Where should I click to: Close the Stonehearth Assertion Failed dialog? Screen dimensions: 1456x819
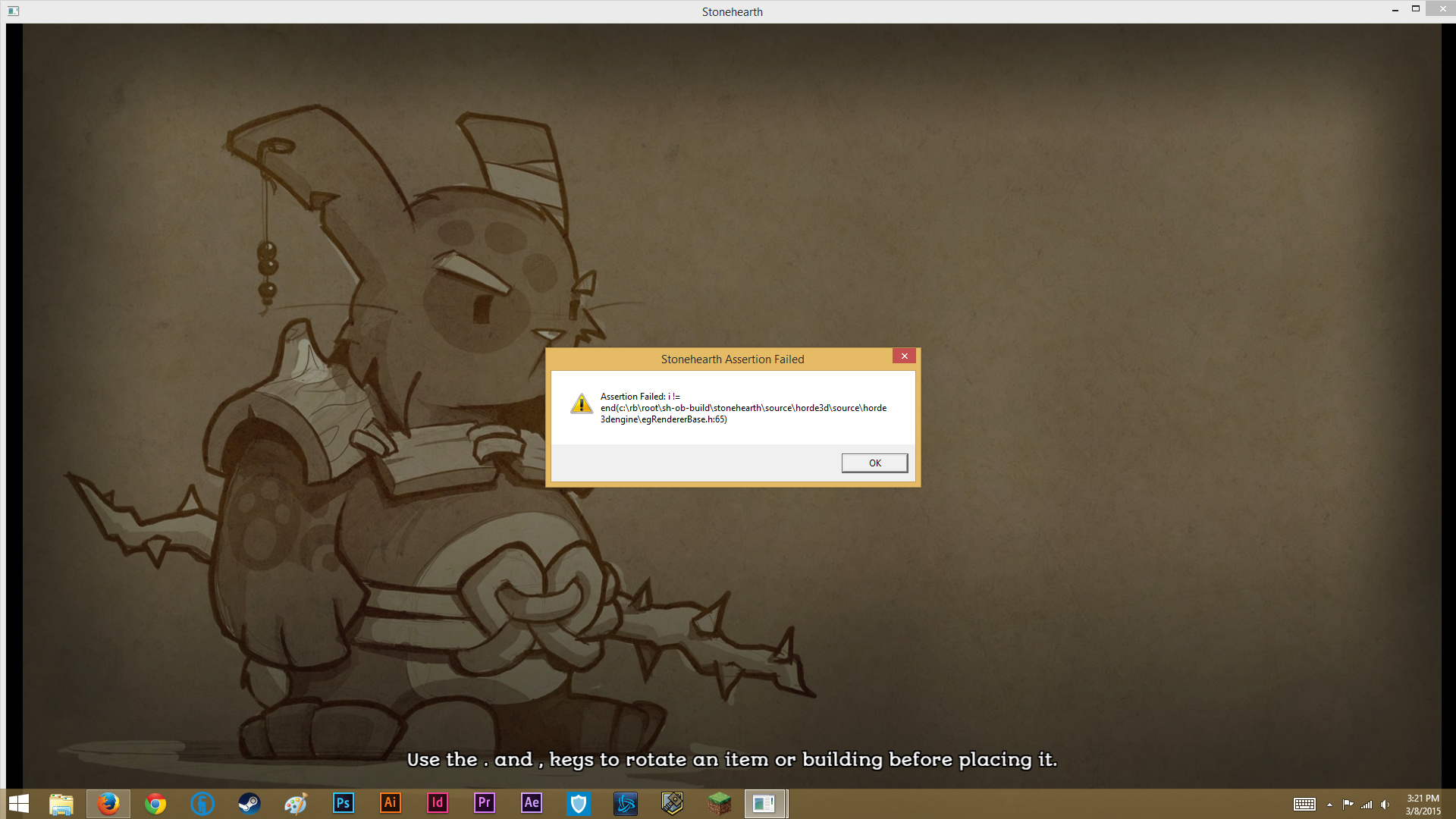coord(904,356)
